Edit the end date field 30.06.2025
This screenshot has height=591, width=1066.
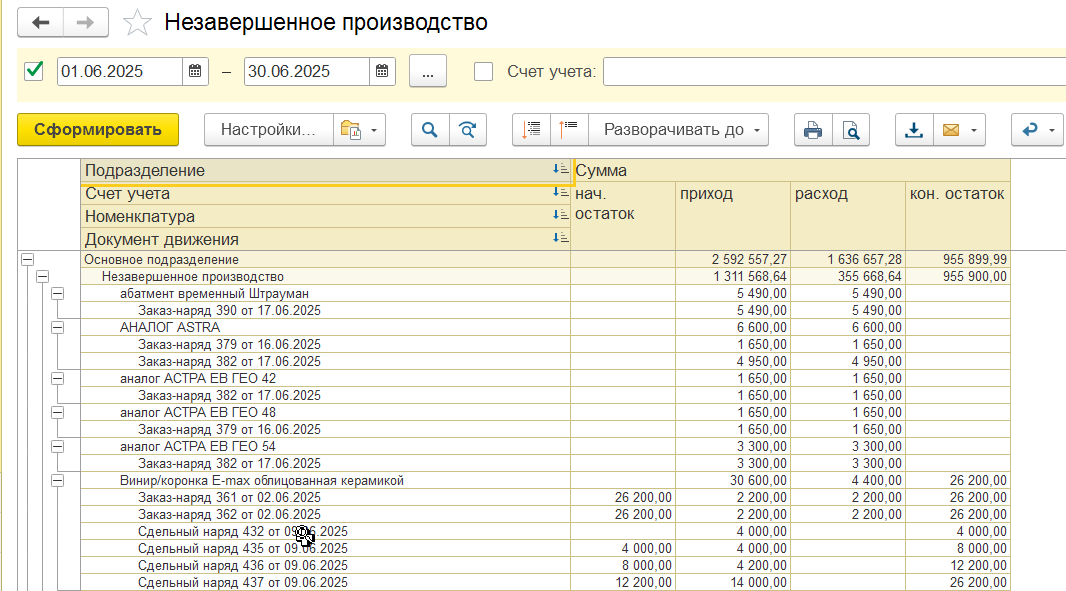tap(307, 71)
